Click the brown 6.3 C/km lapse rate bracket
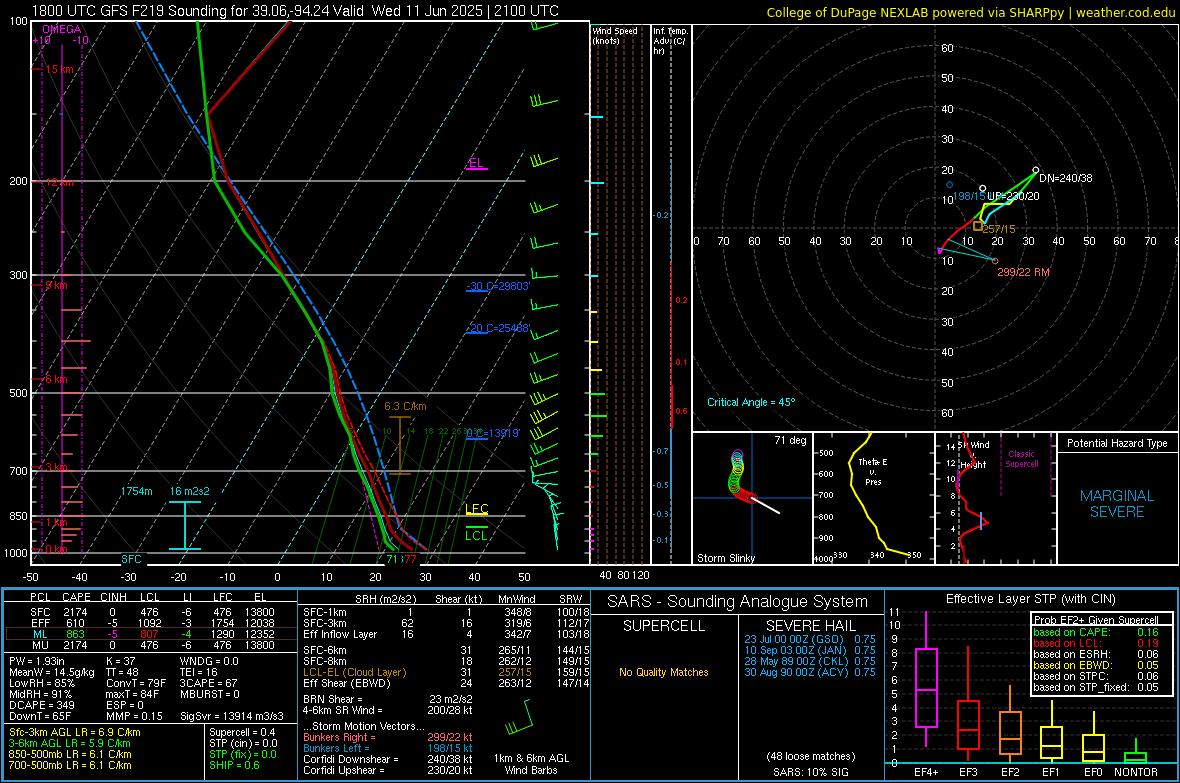The width and height of the screenshot is (1180, 783). click(400, 445)
